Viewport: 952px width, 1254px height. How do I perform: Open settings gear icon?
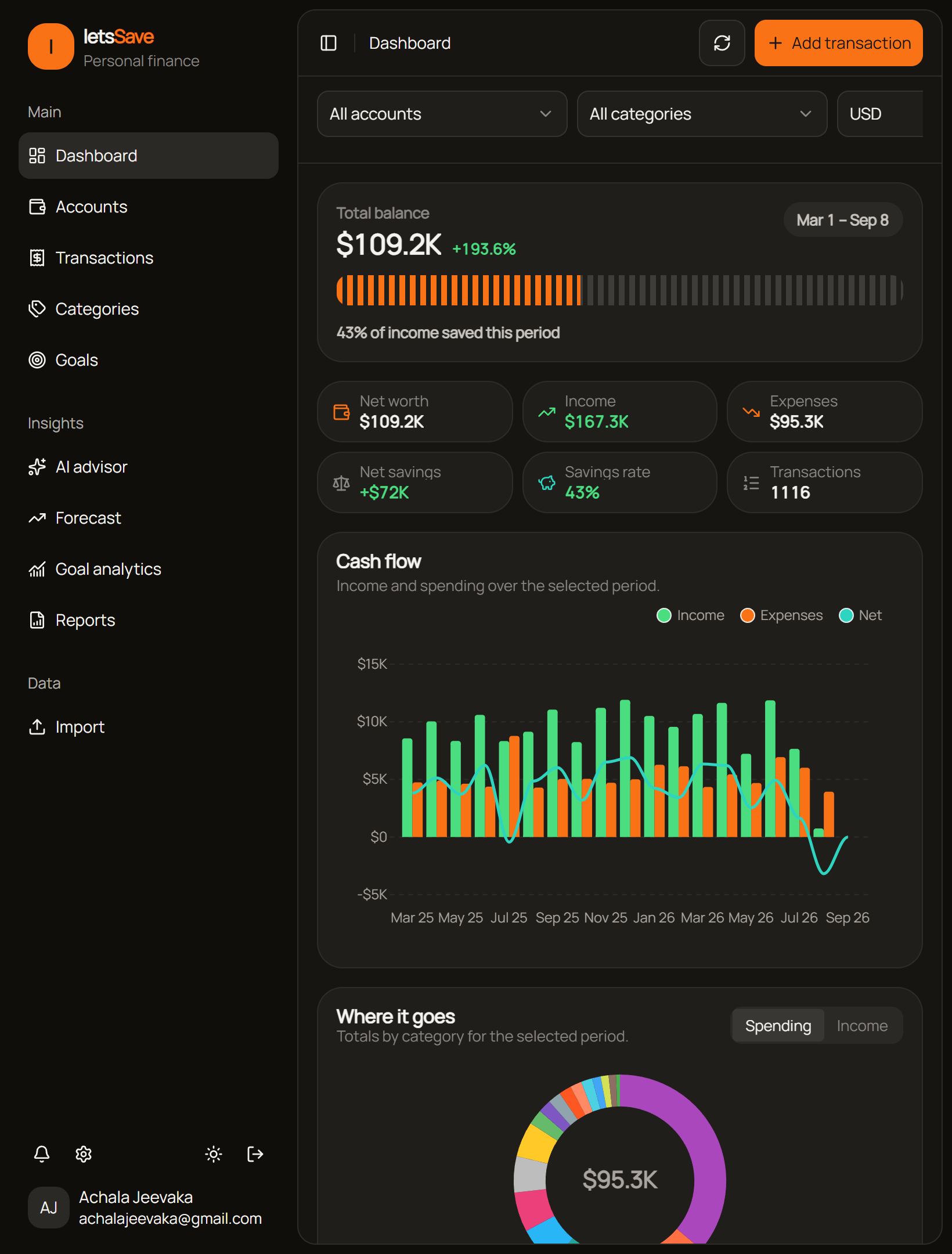84,1154
